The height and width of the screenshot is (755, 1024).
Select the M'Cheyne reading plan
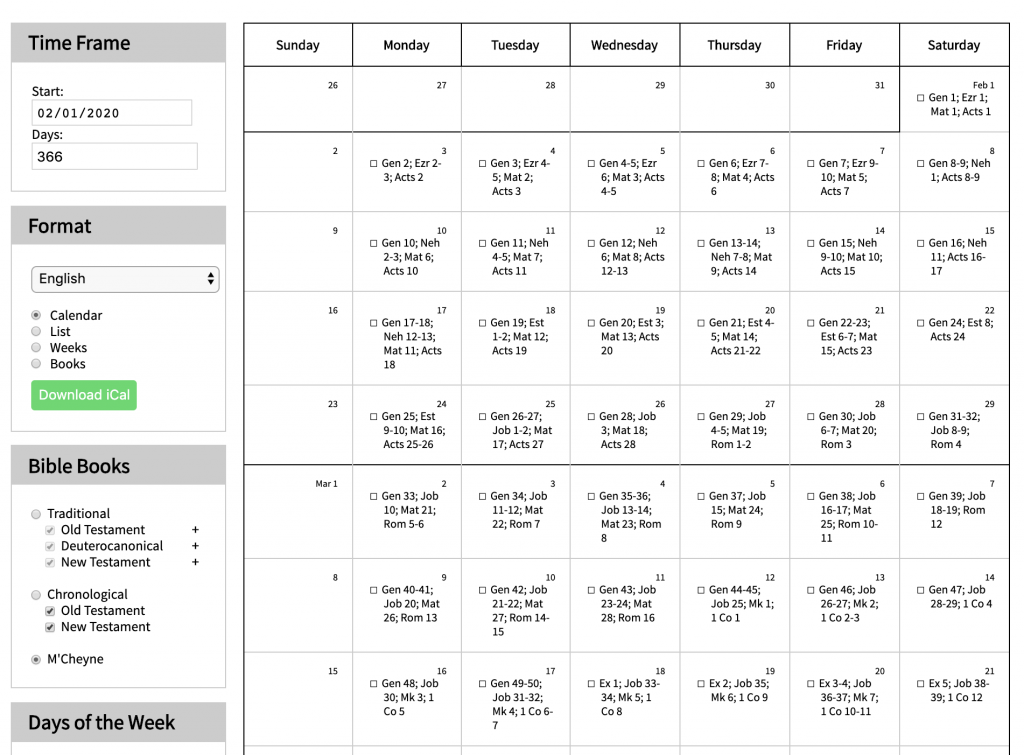click(36, 658)
